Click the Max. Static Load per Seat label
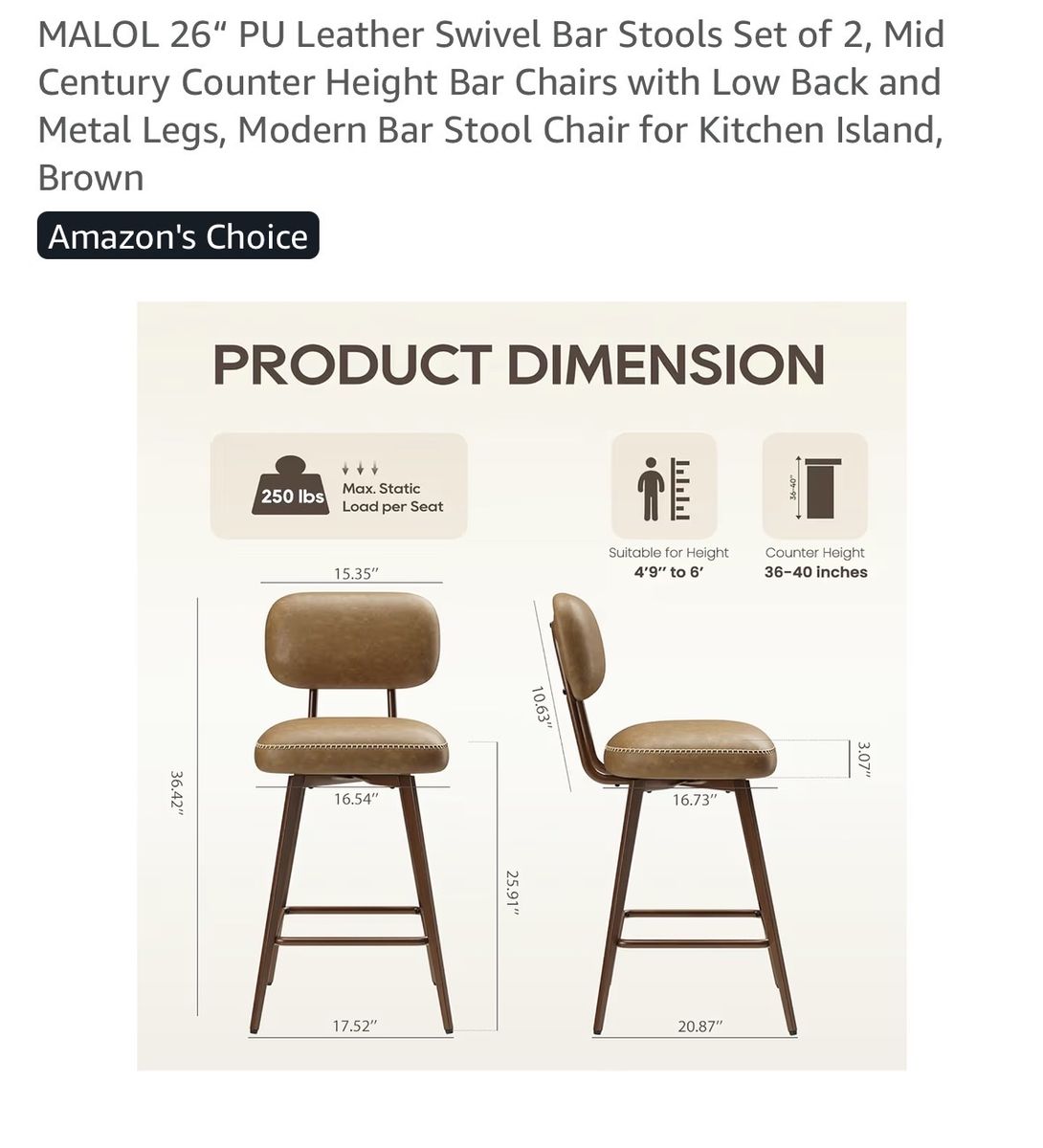 click(x=392, y=497)
